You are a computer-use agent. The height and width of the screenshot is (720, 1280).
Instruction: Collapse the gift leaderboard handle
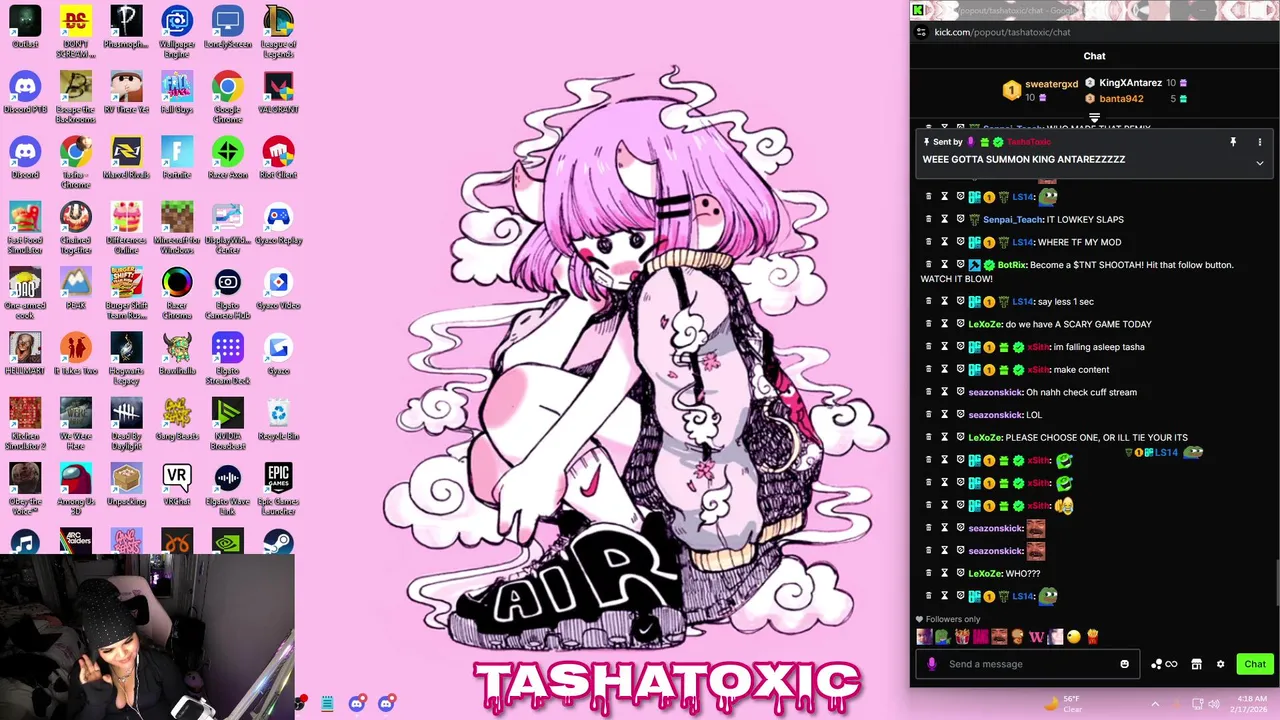coord(1094,118)
